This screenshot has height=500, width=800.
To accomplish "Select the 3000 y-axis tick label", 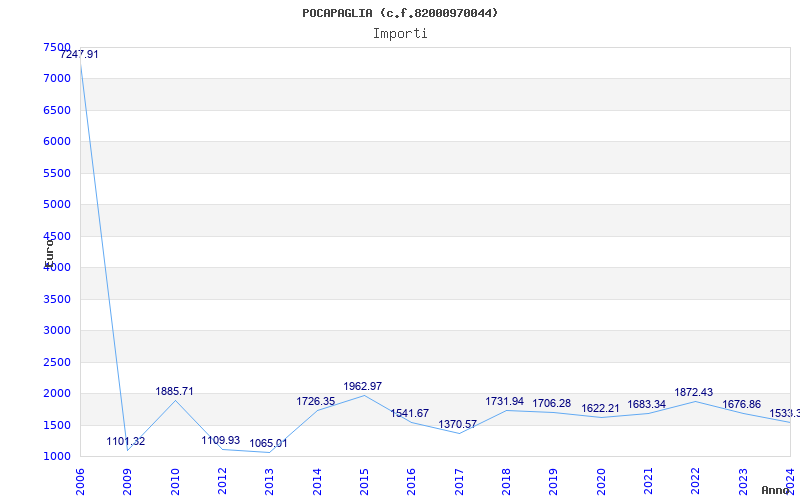I will (57, 330).
